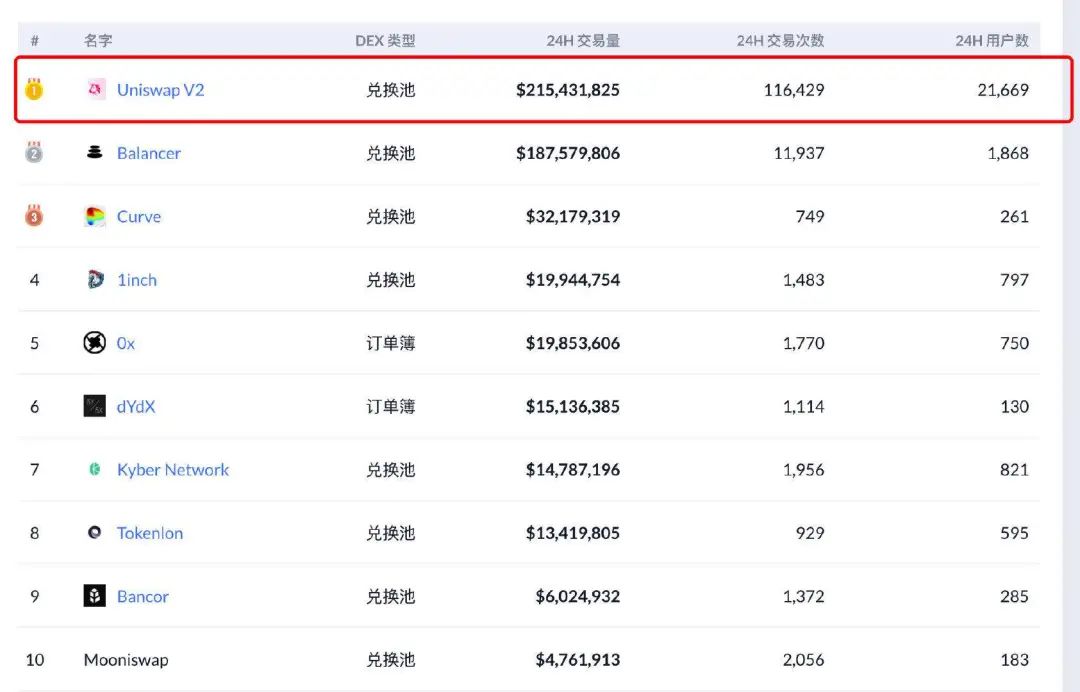Click the 797 user count for 1inch

click(x=1015, y=280)
